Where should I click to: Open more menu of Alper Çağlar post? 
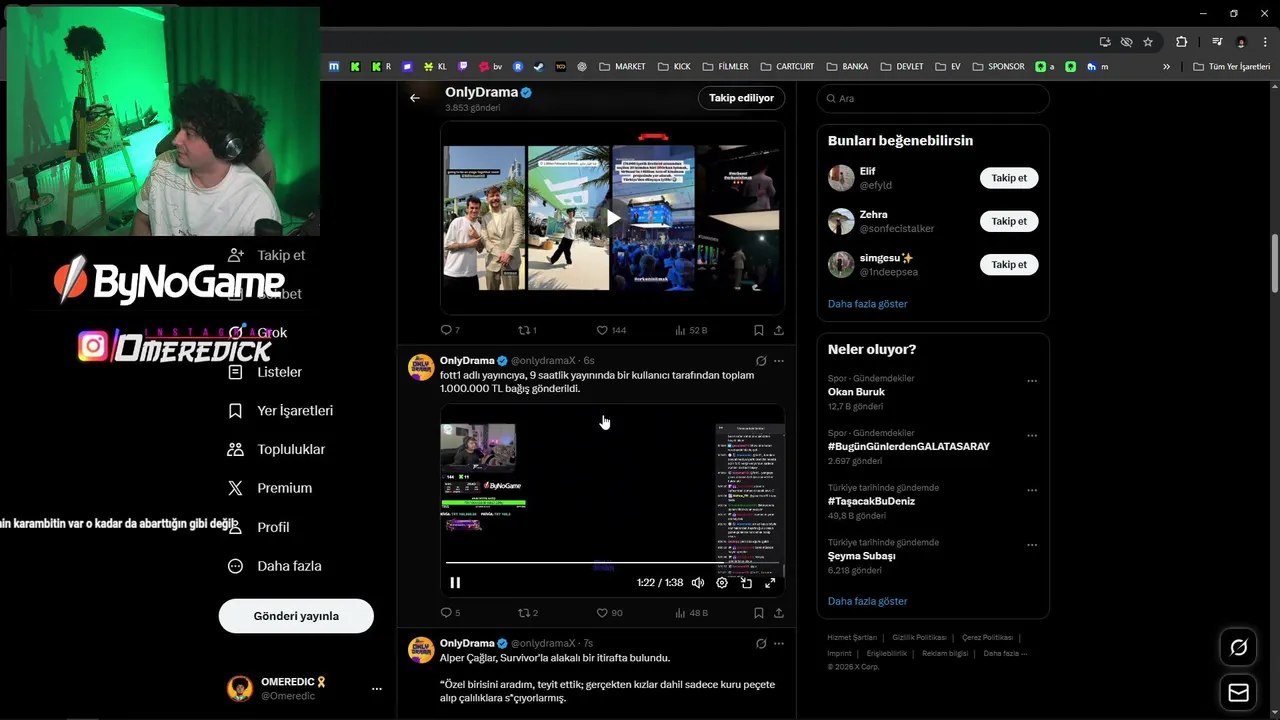tap(779, 644)
